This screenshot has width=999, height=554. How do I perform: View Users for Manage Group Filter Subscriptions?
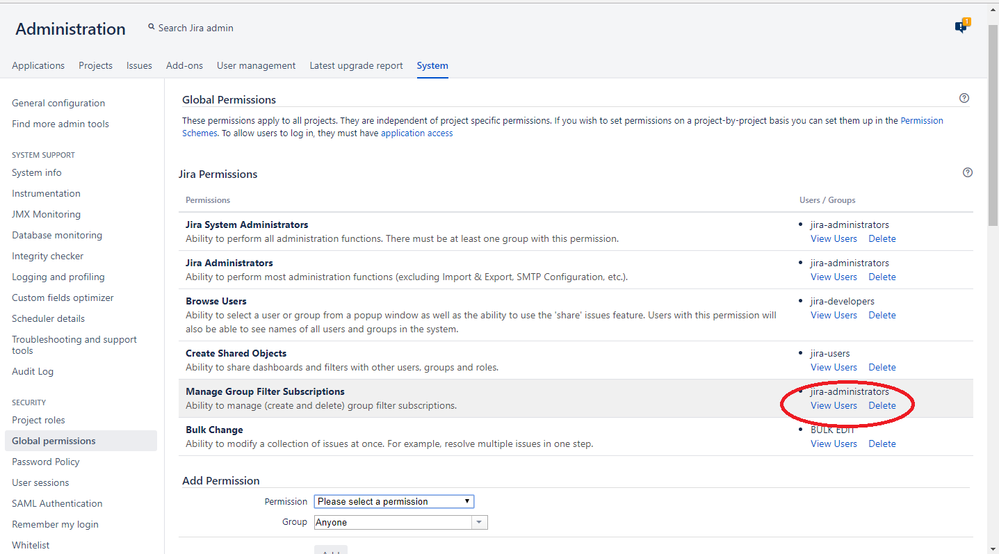[x=833, y=406]
